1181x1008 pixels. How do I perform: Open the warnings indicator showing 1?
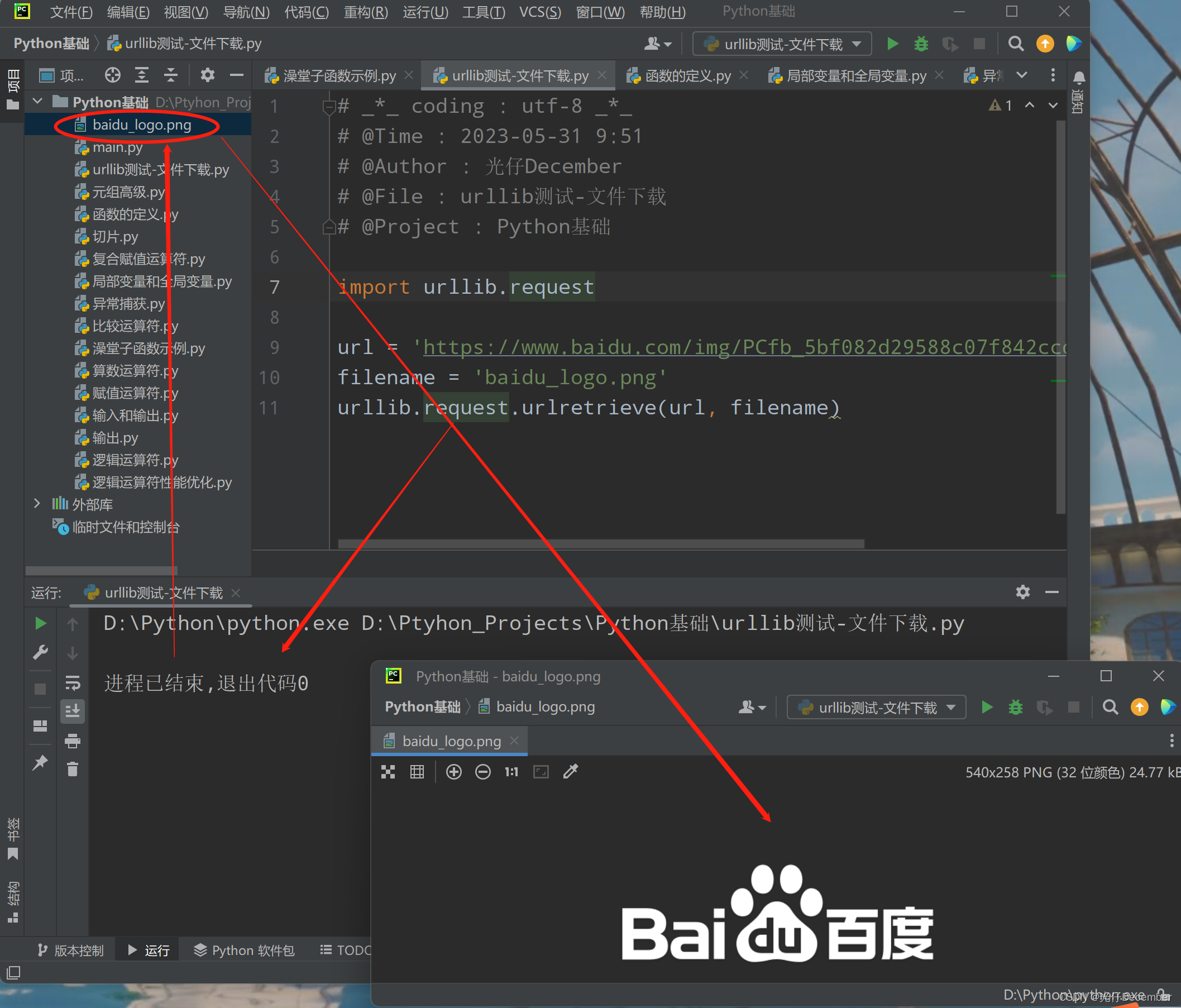pos(1001,106)
